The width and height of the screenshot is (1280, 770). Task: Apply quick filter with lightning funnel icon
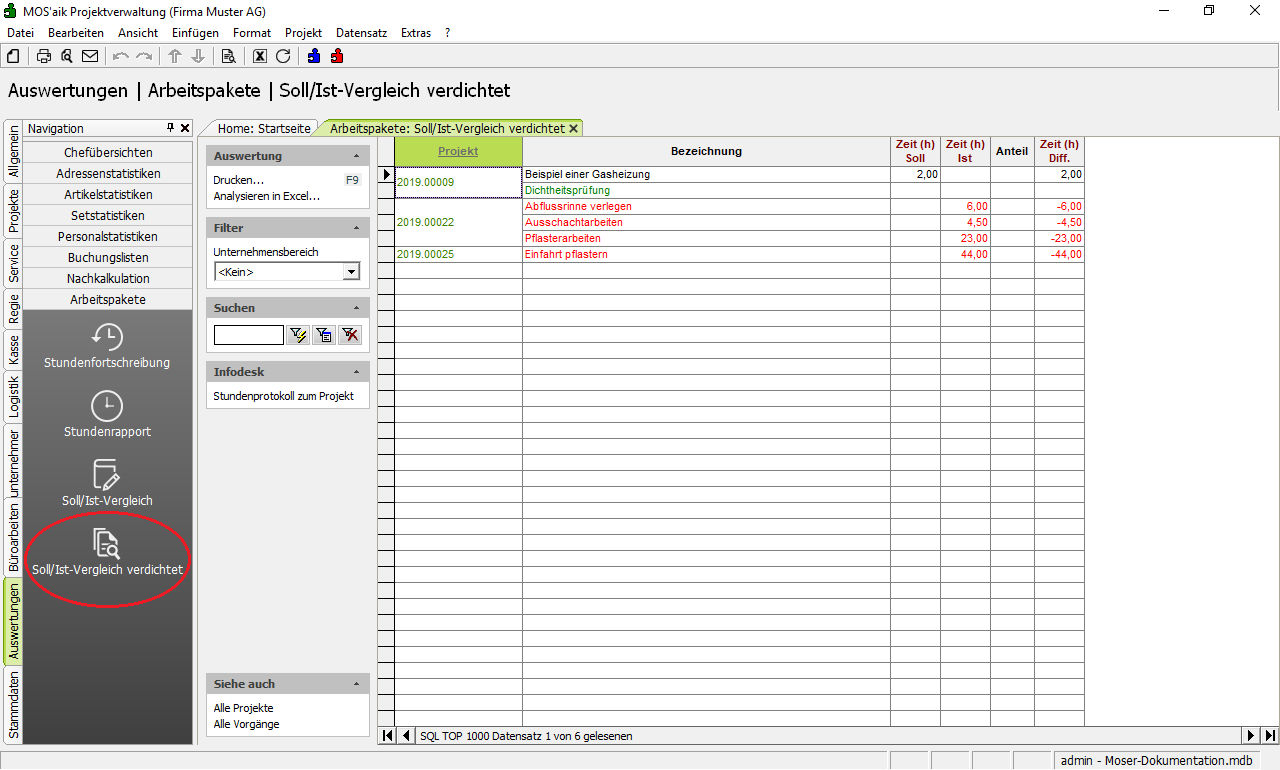(297, 335)
